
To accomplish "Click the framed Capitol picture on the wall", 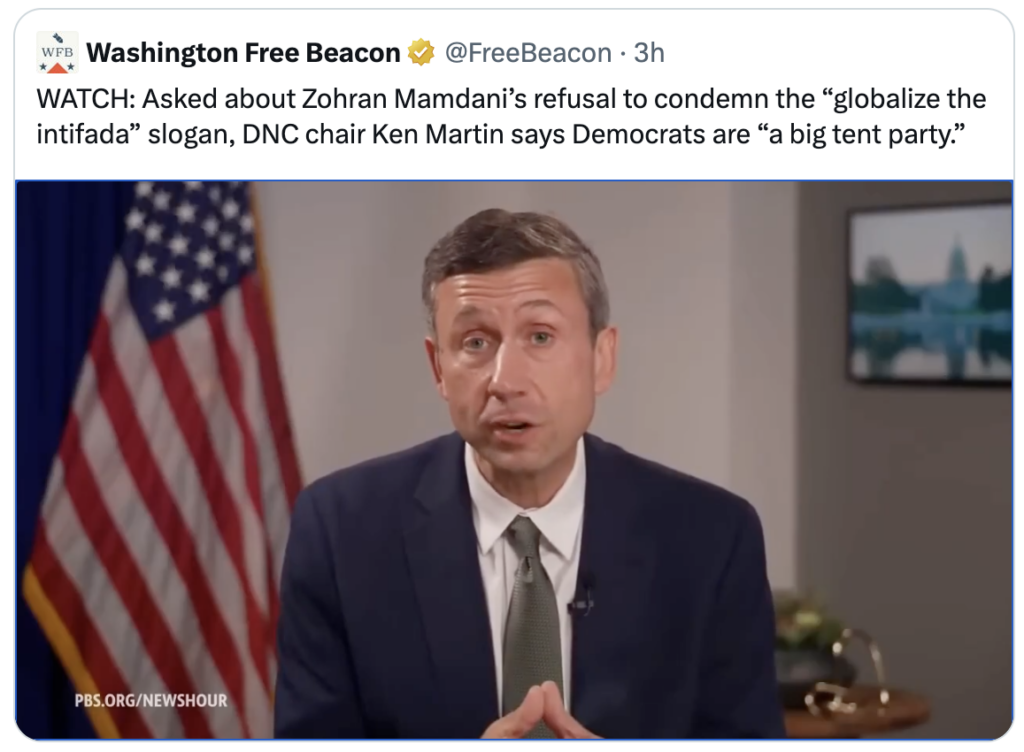I will click(x=929, y=292).
